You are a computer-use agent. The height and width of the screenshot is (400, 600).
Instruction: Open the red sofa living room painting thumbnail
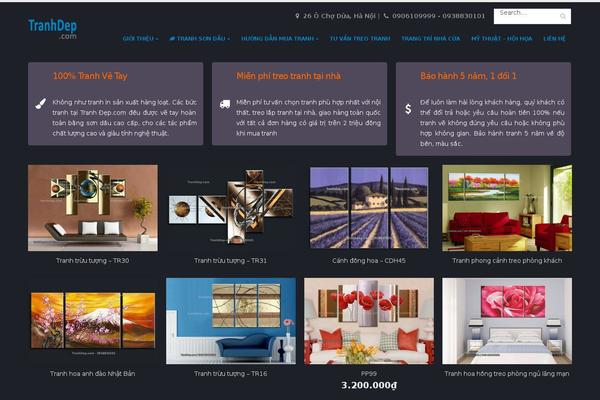pyautogui.click(x=507, y=208)
